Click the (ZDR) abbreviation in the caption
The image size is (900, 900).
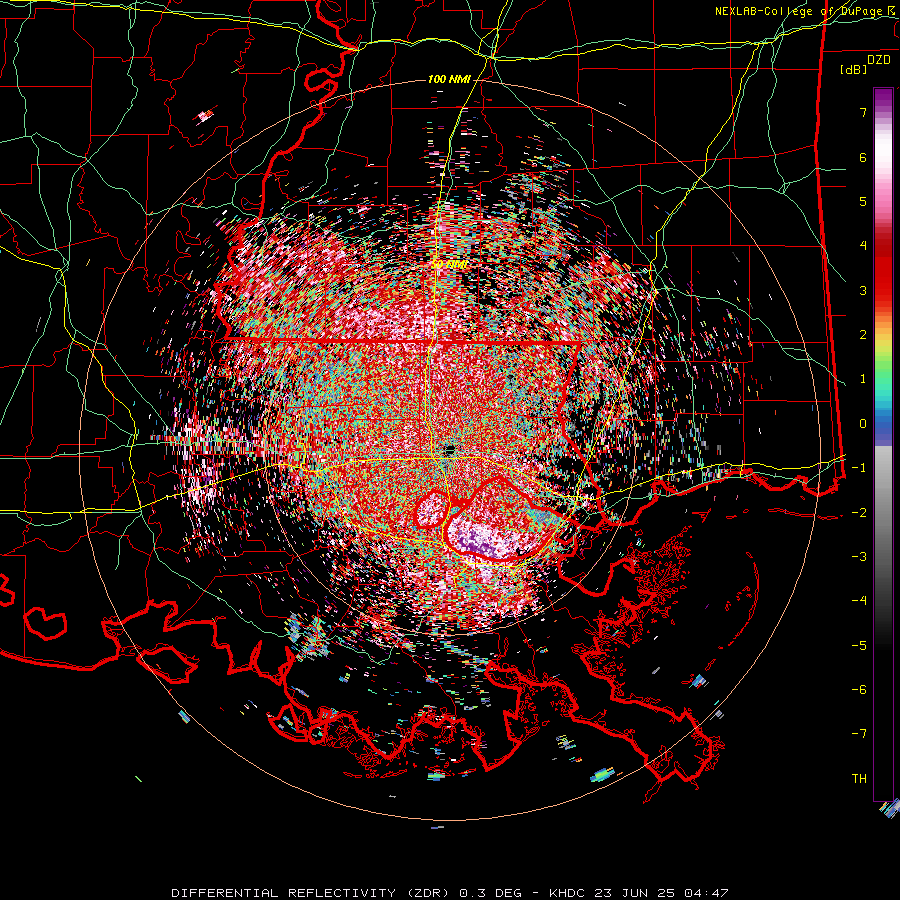(428, 893)
